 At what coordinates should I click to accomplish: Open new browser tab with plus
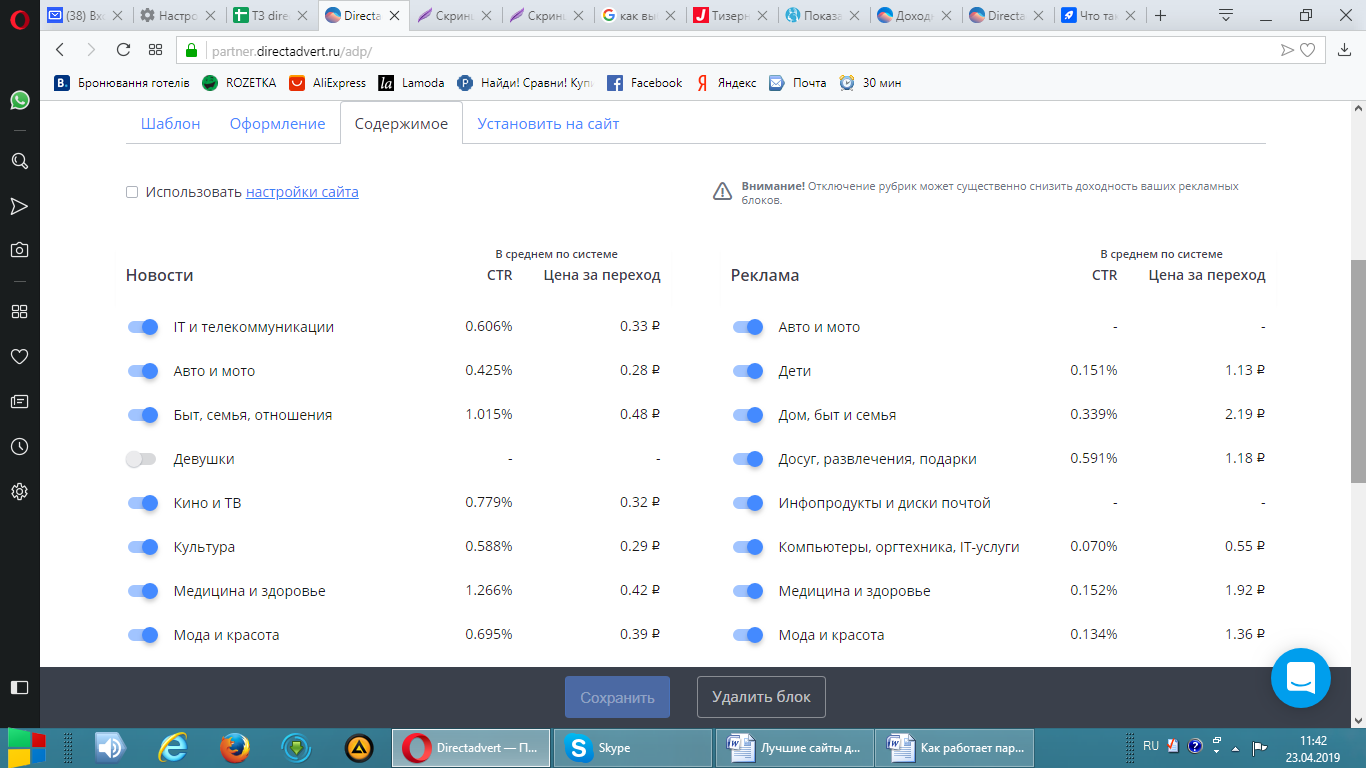coord(1160,16)
